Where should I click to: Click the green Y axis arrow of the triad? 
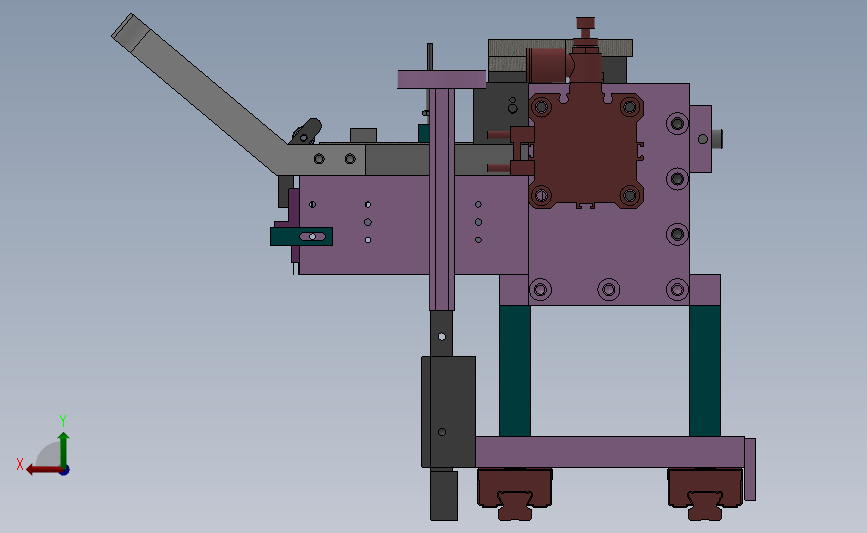coord(63,449)
